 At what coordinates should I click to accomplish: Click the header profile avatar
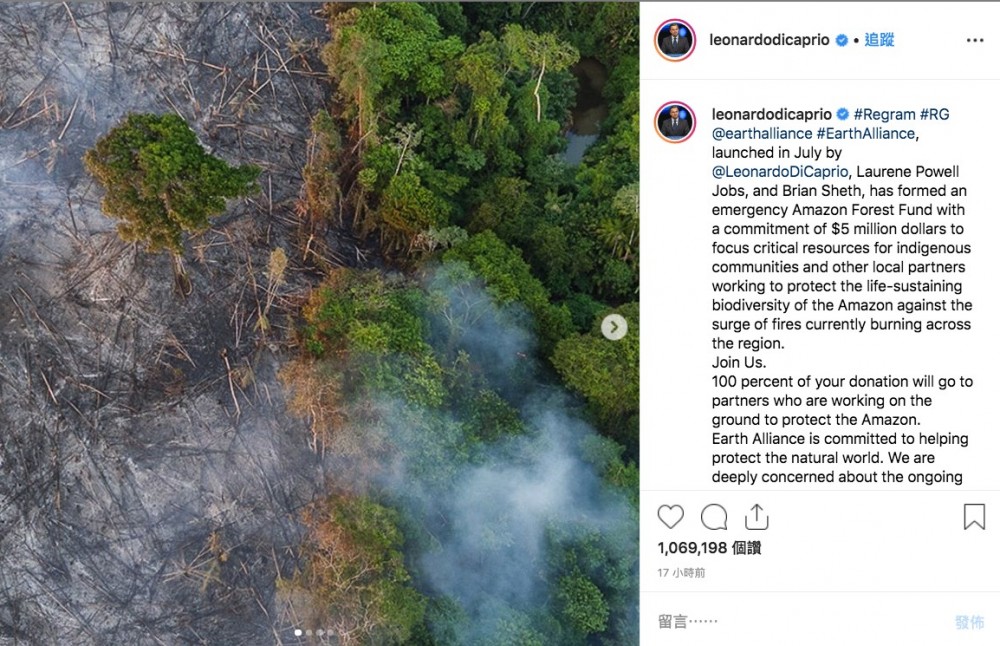[675, 41]
